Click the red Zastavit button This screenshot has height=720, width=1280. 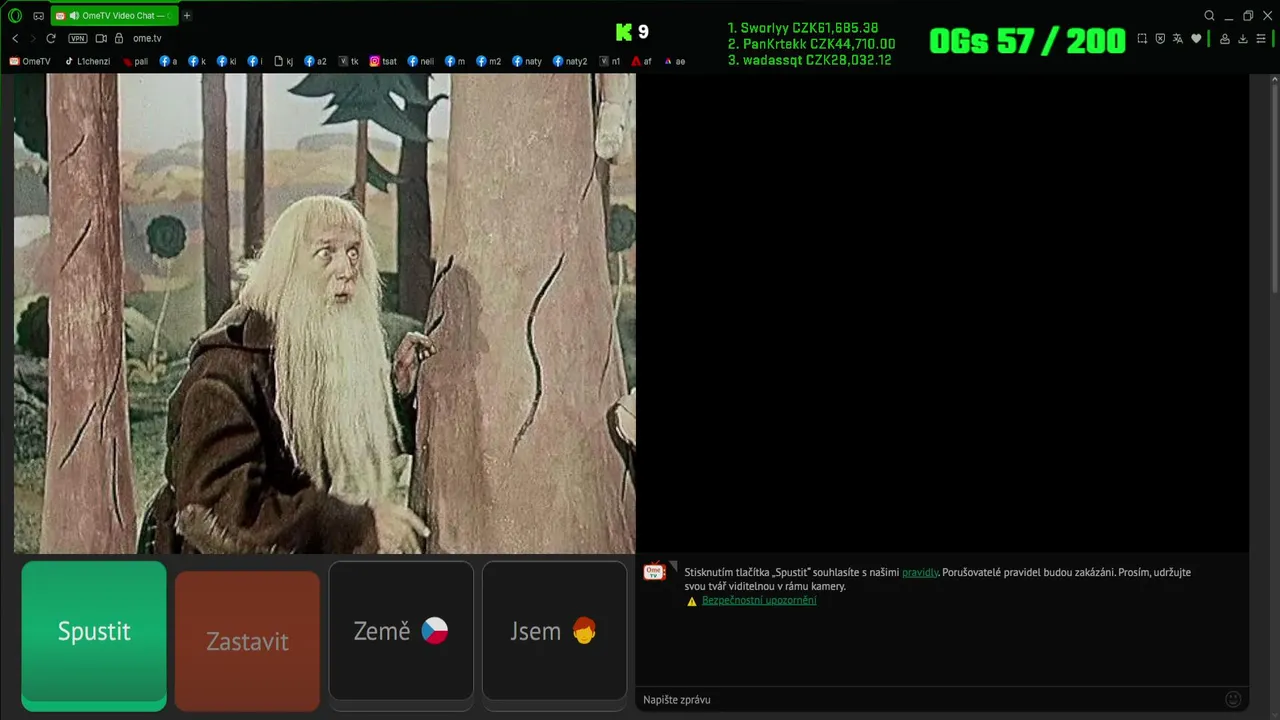pyautogui.click(x=247, y=641)
